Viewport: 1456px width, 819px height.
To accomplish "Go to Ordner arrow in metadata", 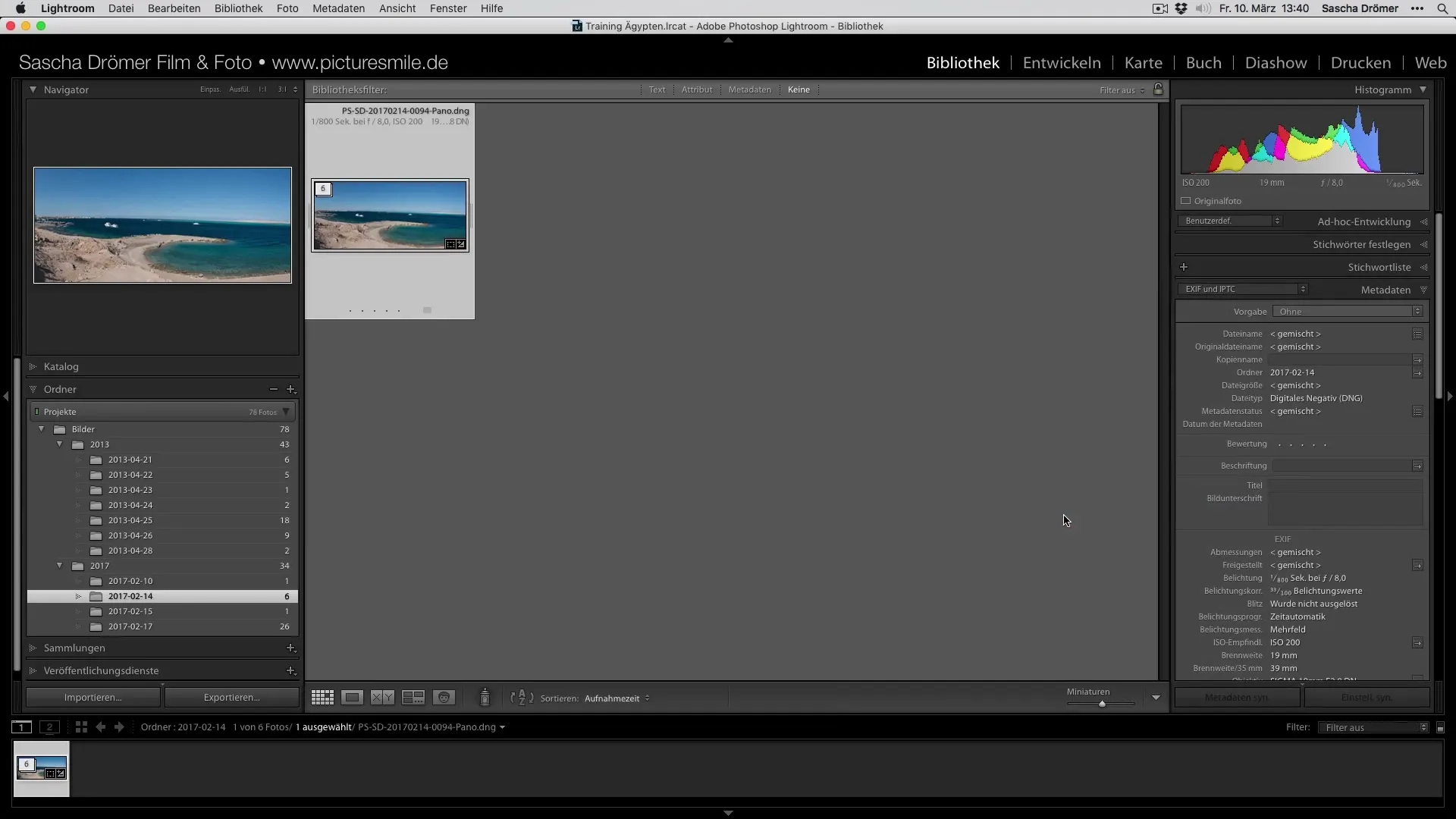I will point(1417,372).
